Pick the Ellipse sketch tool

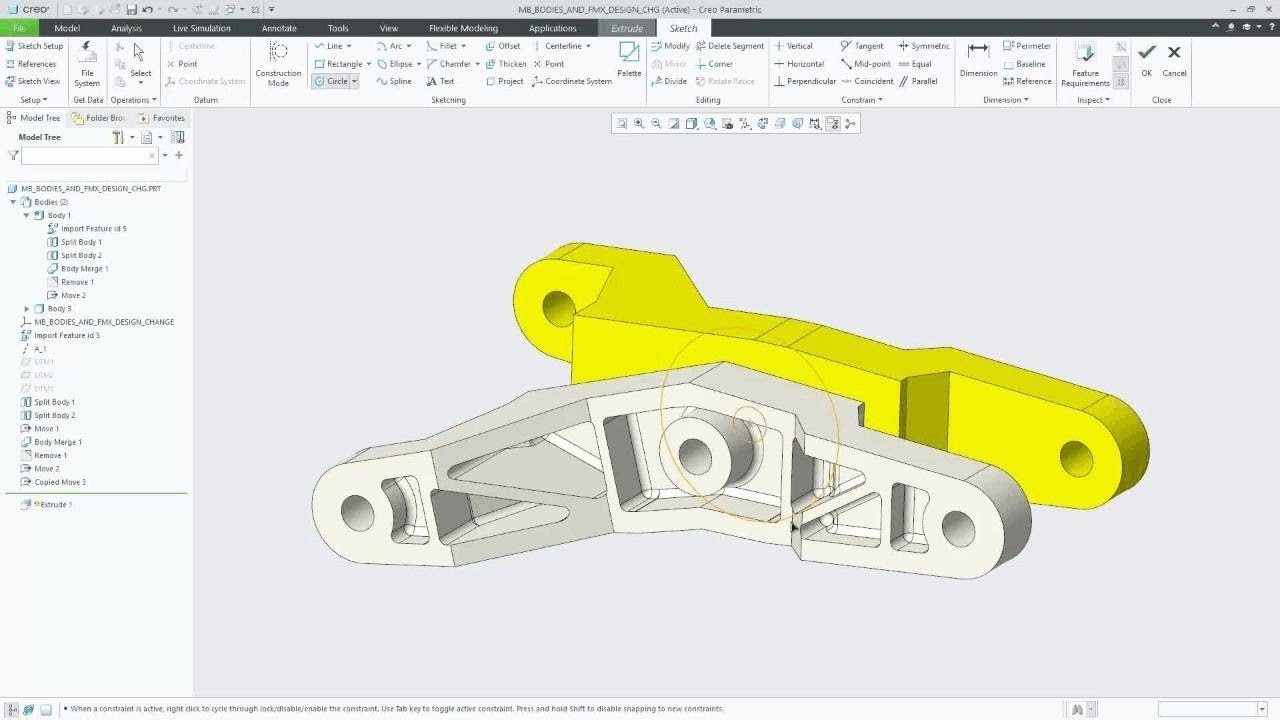tap(395, 64)
